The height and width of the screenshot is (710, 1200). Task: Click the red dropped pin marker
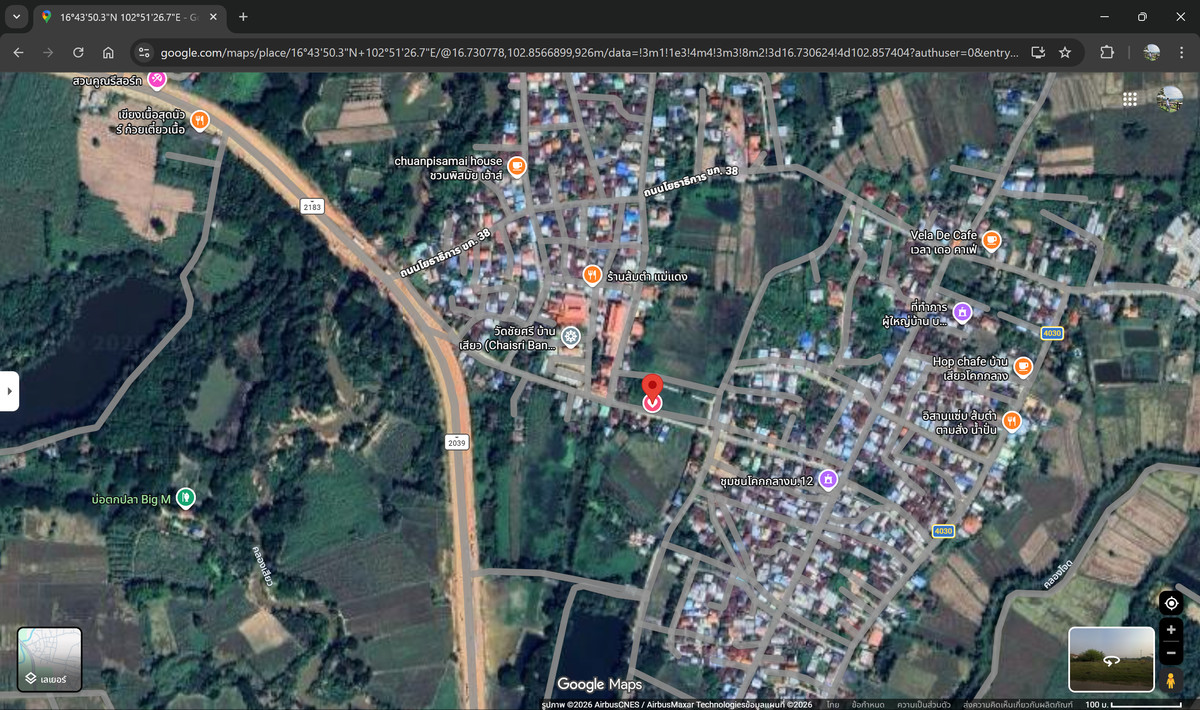coord(652,387)
